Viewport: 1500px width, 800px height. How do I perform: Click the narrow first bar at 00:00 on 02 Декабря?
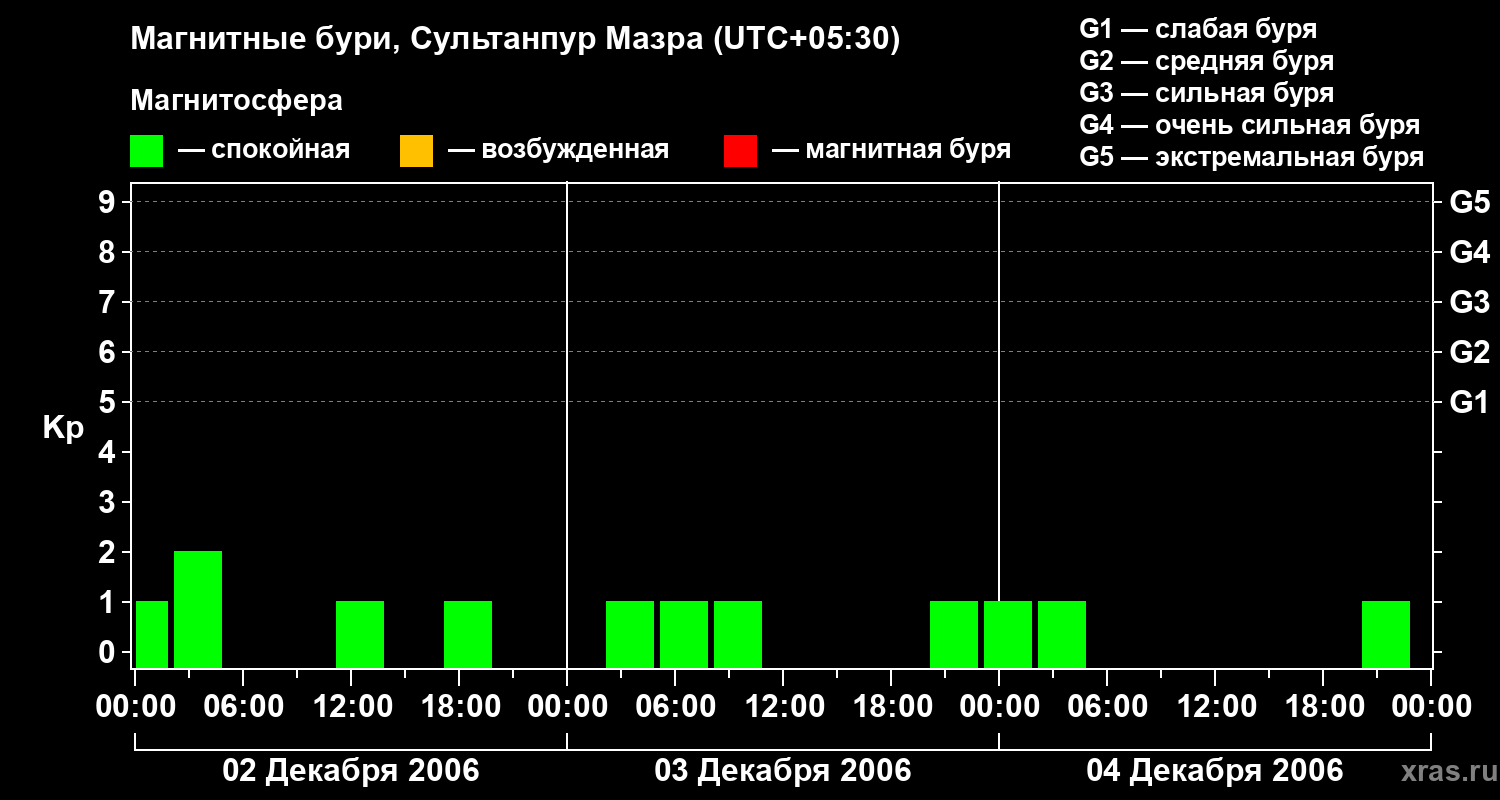152,634
